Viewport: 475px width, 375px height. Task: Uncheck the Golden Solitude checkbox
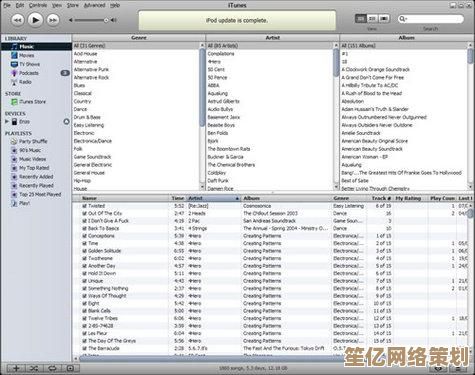point(85,251)
